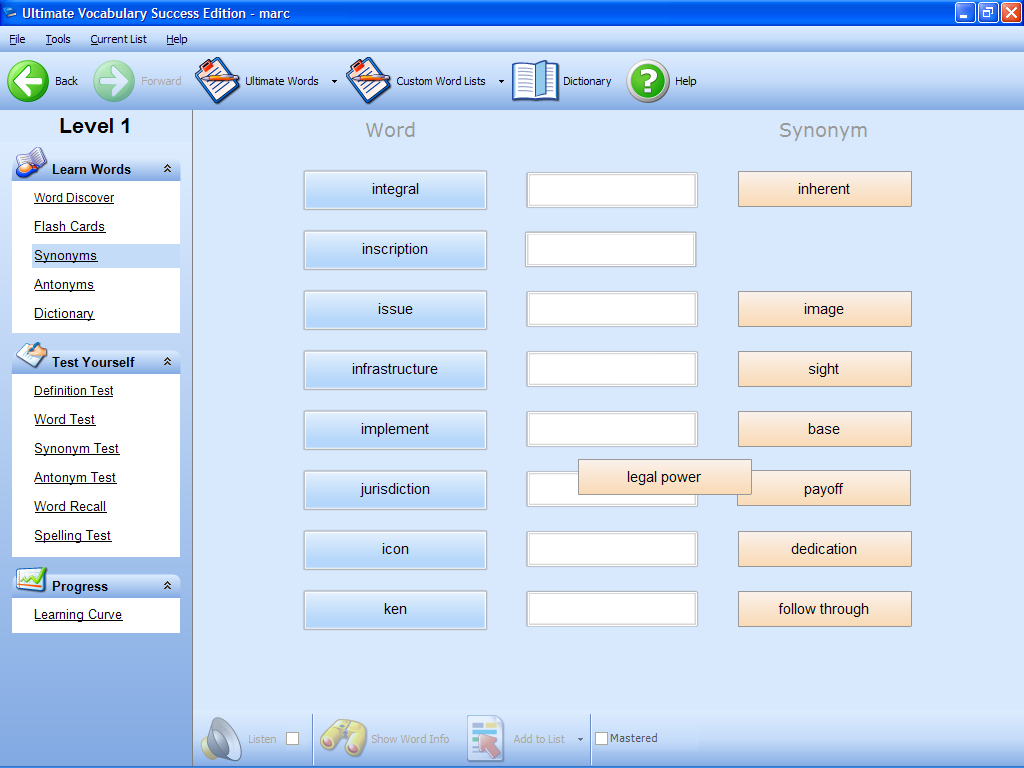Screen dimensions: 1024x768
Task: Open the Ultimate Words dropdown arrow
Action: pos(334,82)
